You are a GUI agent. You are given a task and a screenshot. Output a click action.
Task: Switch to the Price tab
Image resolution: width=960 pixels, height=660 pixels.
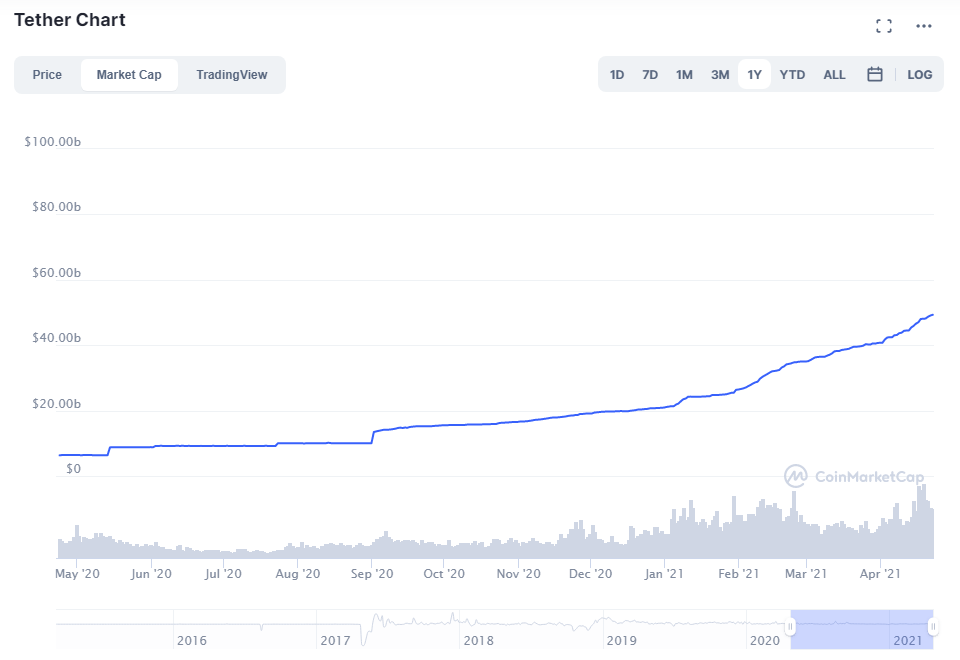coord(47,75)
